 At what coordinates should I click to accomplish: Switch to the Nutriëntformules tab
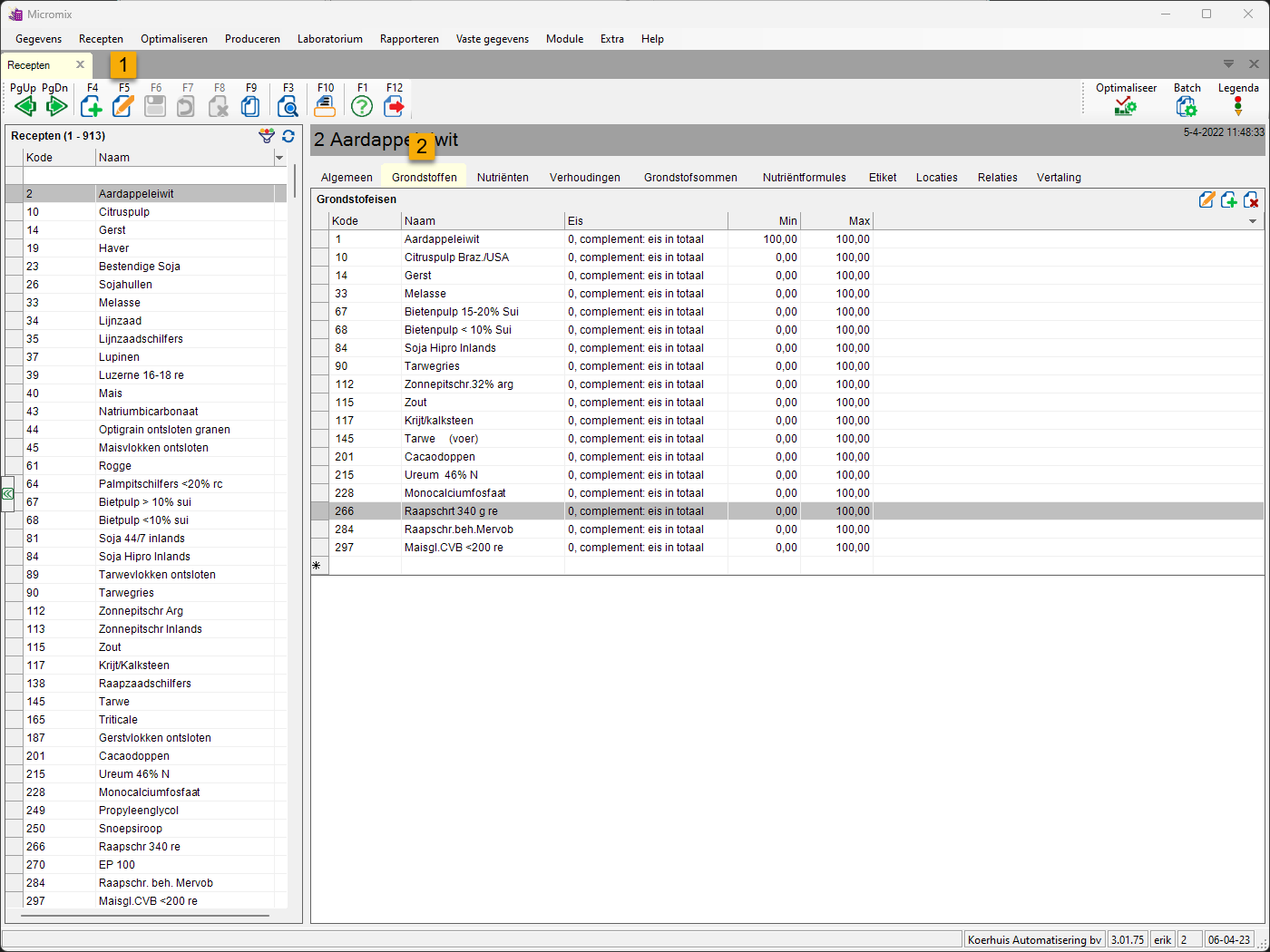click(805, 178)
